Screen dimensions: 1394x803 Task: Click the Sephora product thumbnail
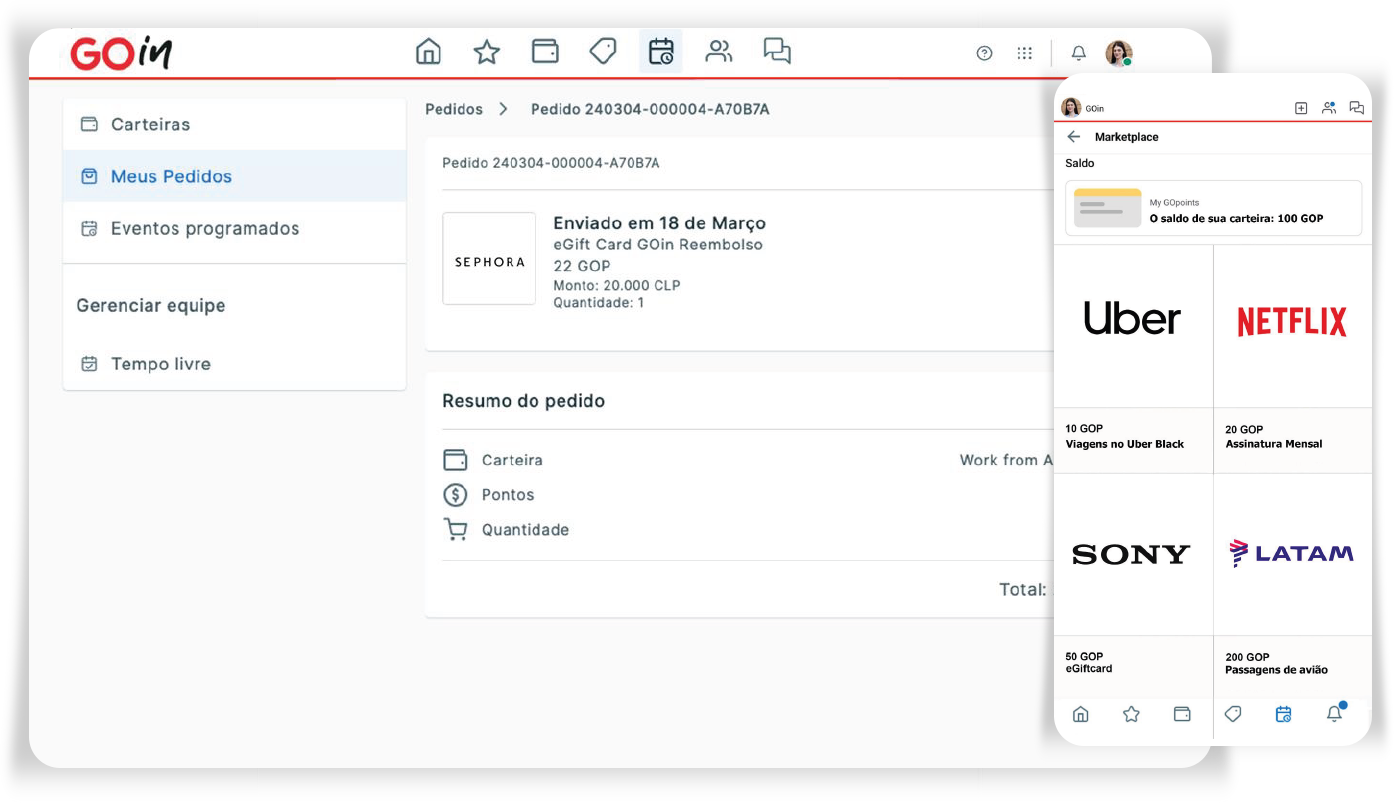[489, 258]
